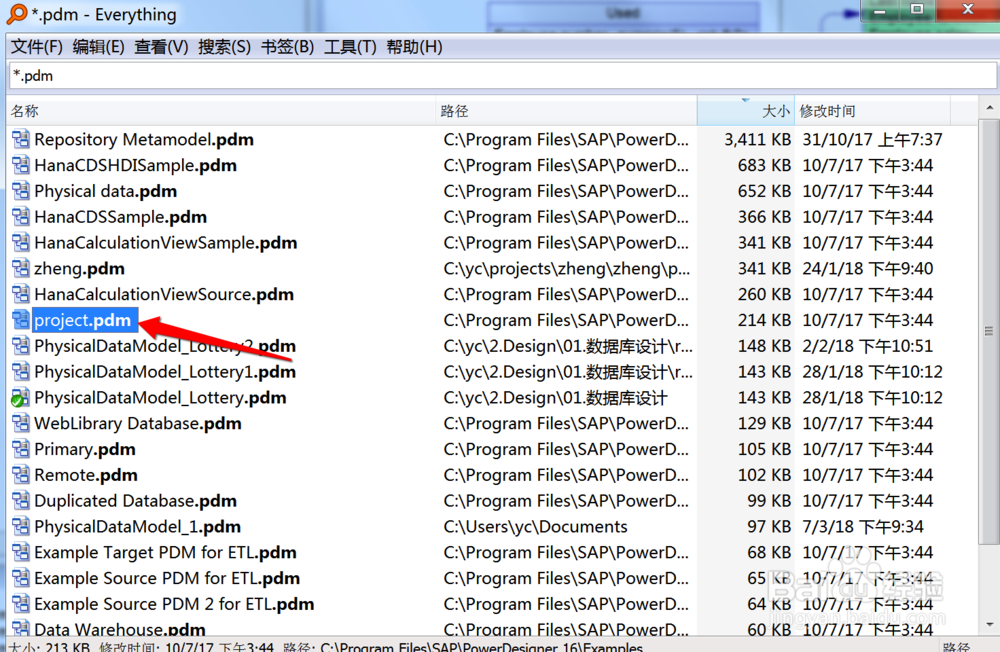The image size is (1000, 652).
Task: Click the size value 3,411 KB
Action: [757, 139]
